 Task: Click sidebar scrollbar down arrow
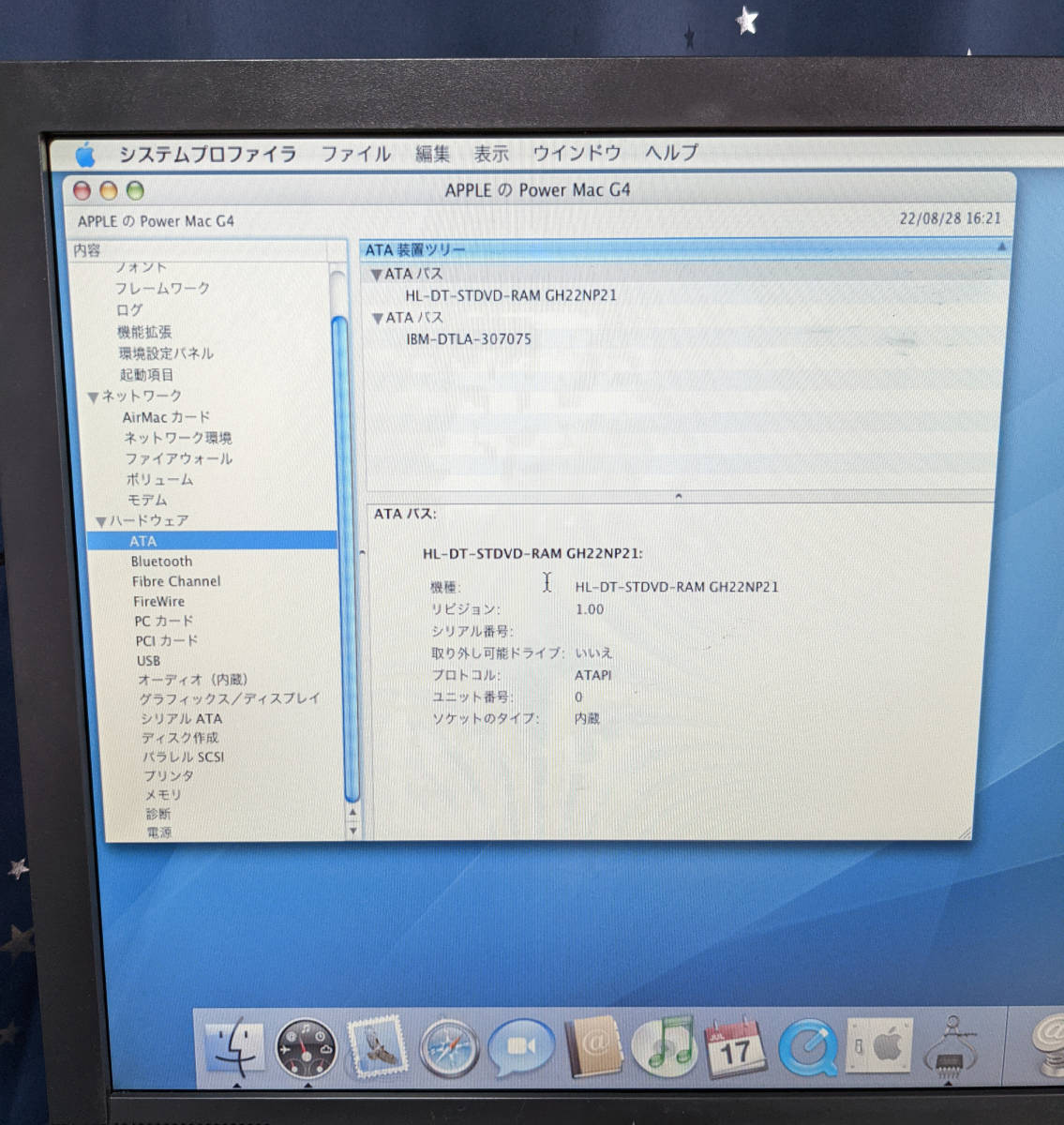[x=352, y=831]
